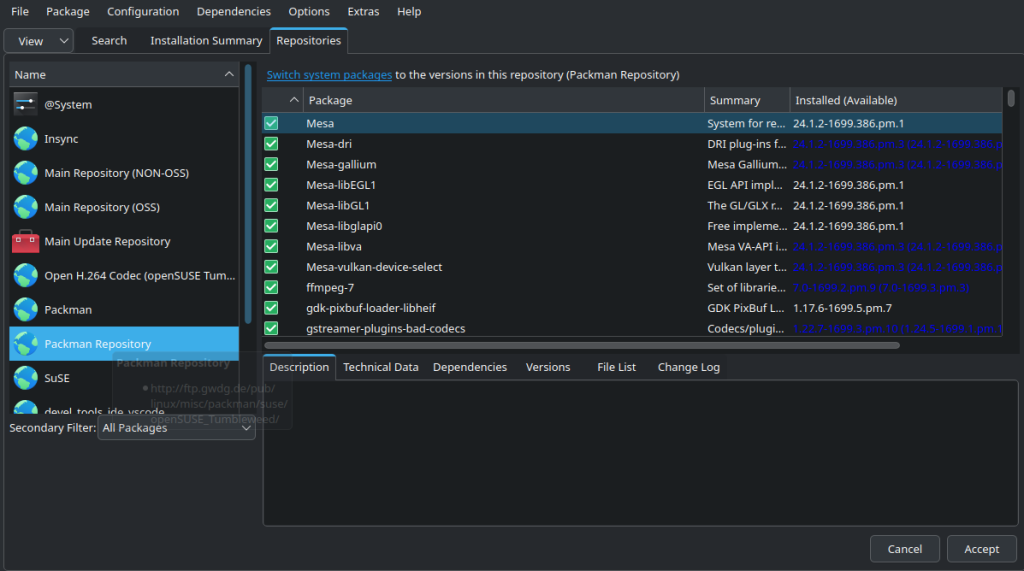Select the gstreamer-plugins-bad-codecs package name

tap(385, 328)
